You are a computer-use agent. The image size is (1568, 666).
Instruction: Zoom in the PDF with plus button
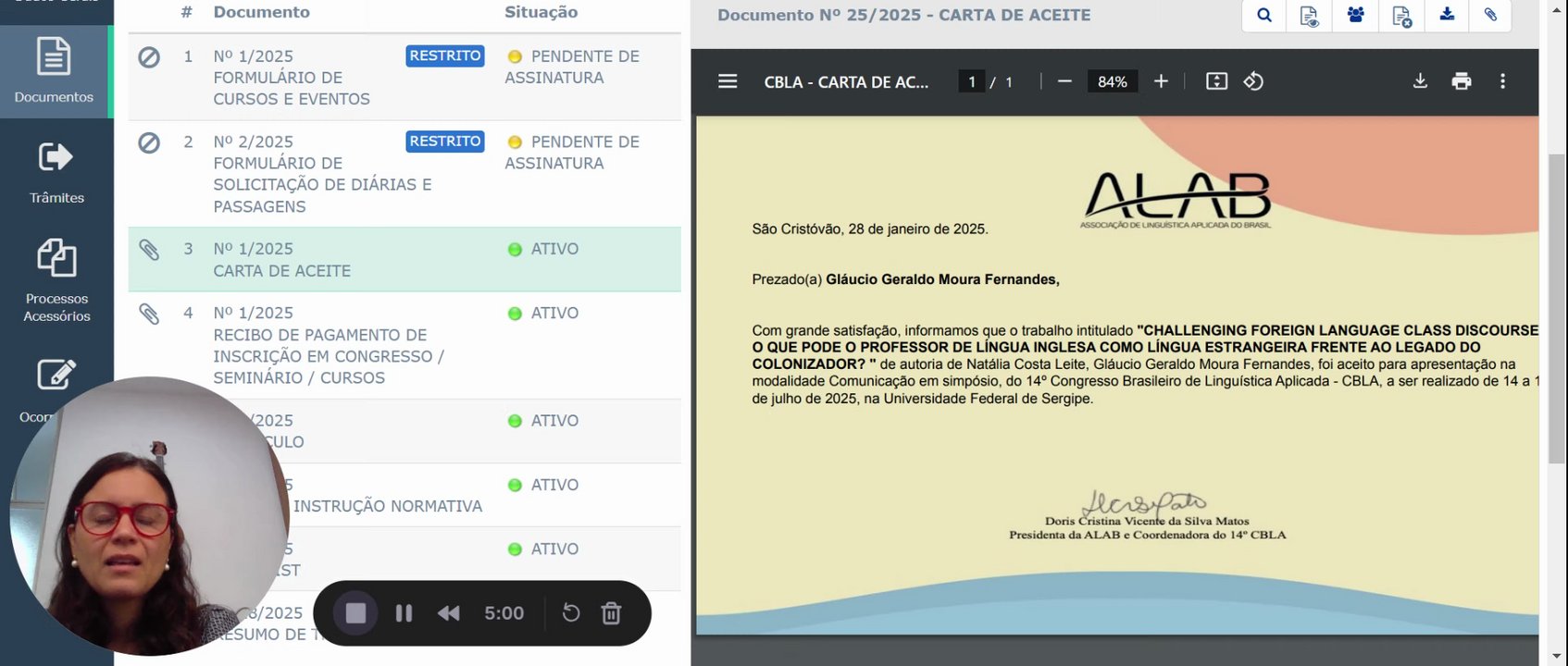click(1161, 81)
